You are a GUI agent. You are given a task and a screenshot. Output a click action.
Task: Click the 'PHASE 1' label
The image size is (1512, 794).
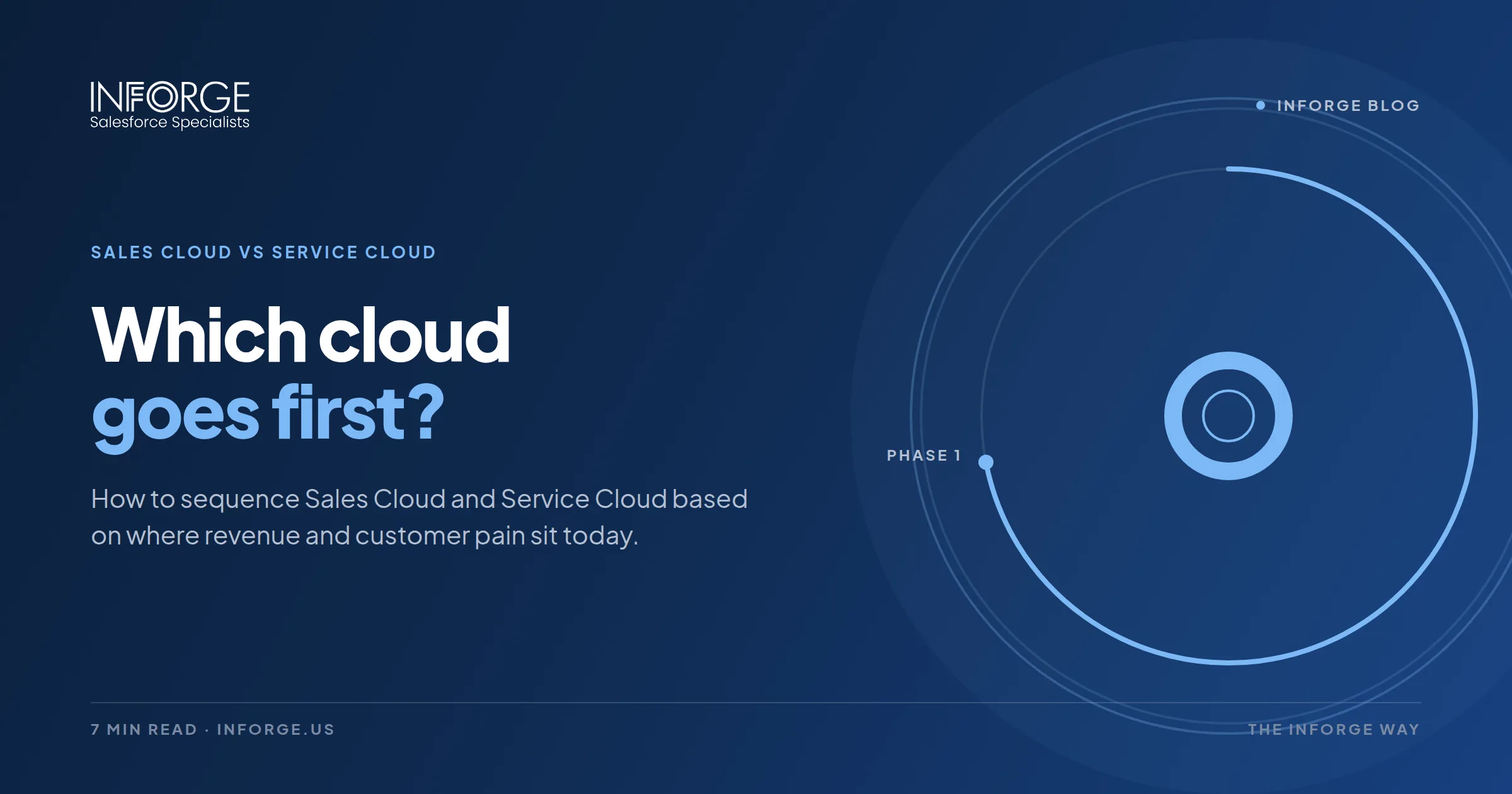click(924, 455)
